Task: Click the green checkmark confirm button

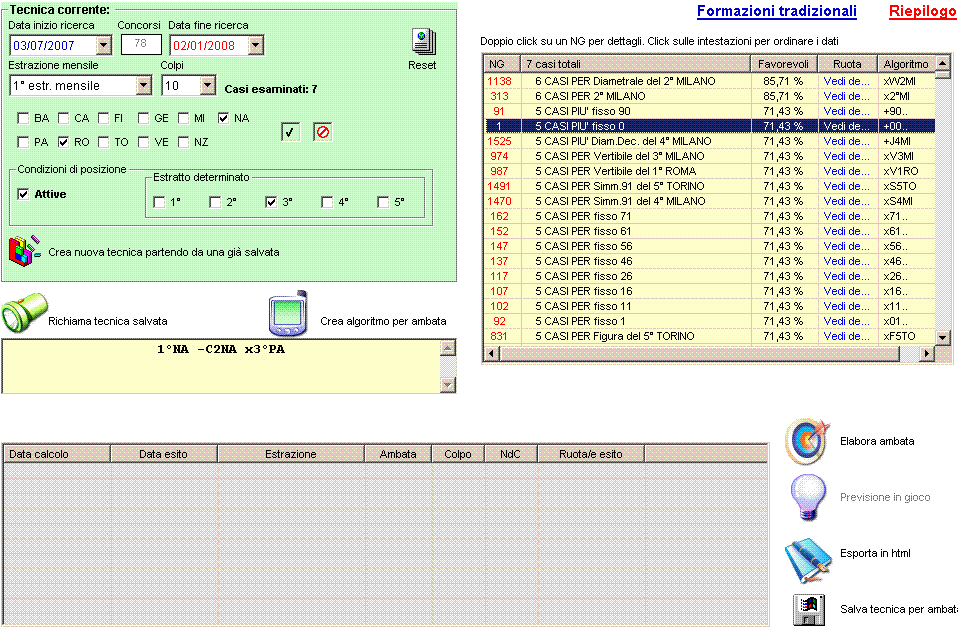Action: point(290,132)
